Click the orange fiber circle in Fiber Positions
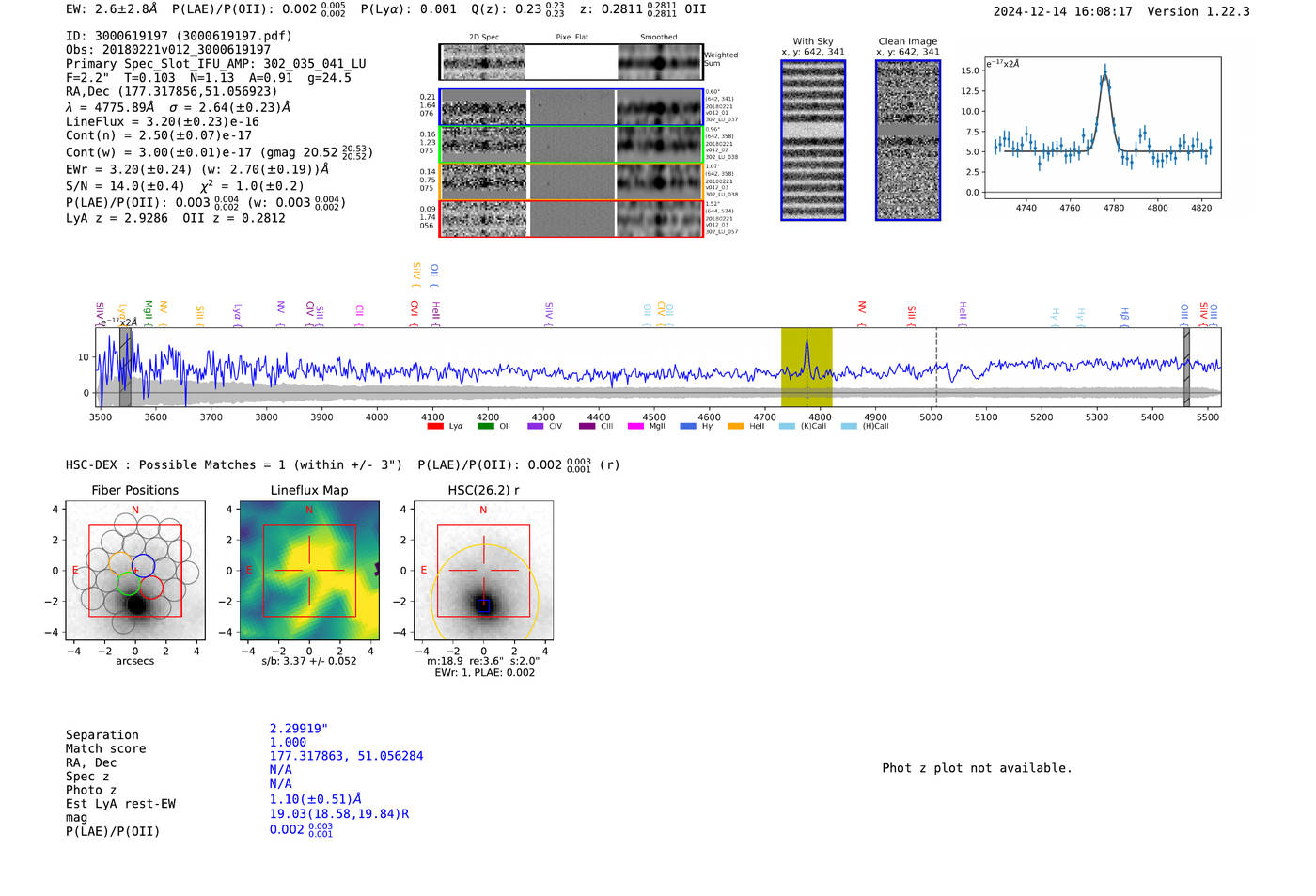Viewport: 1316px width, 896px height. pos(120,563)
